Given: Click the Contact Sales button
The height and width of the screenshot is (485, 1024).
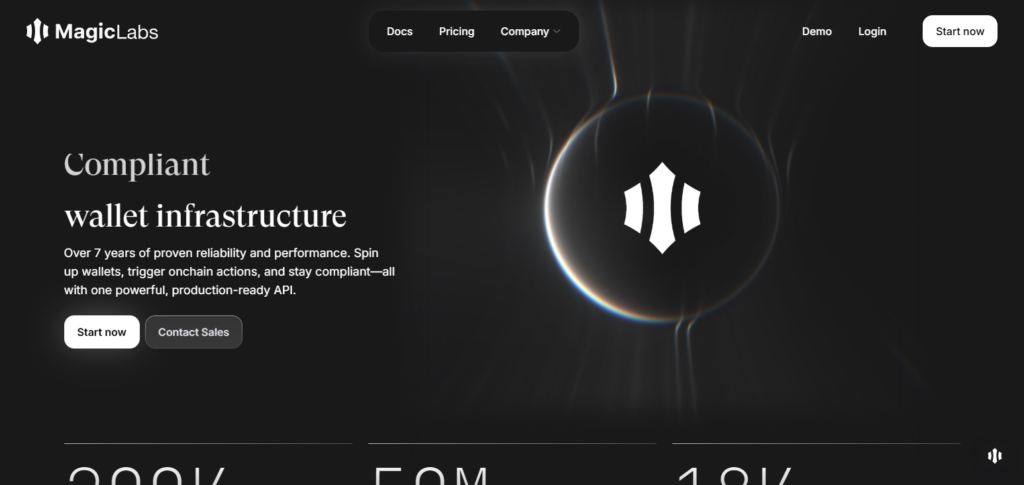Looking at the screenshot, I should click(193, 332).
